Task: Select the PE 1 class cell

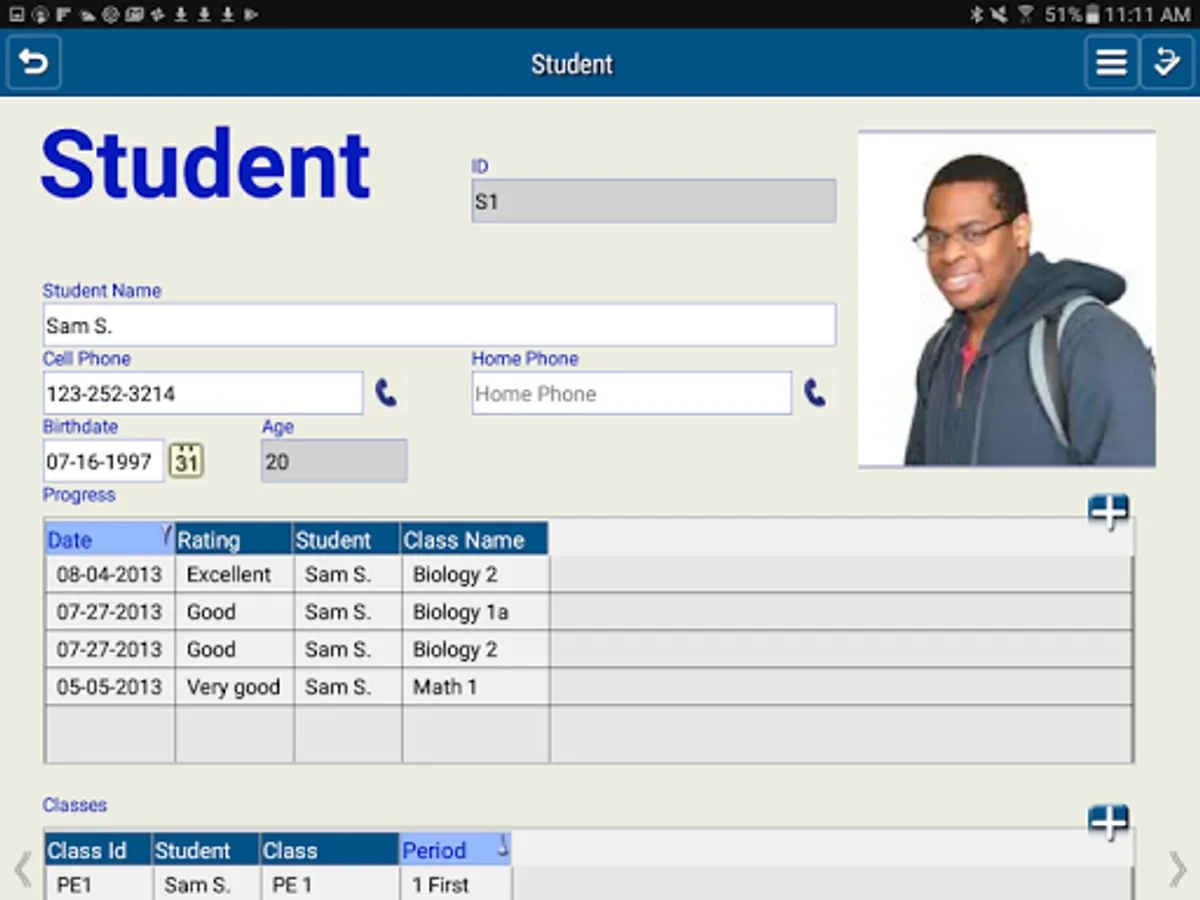Action: tap(330, 884)
